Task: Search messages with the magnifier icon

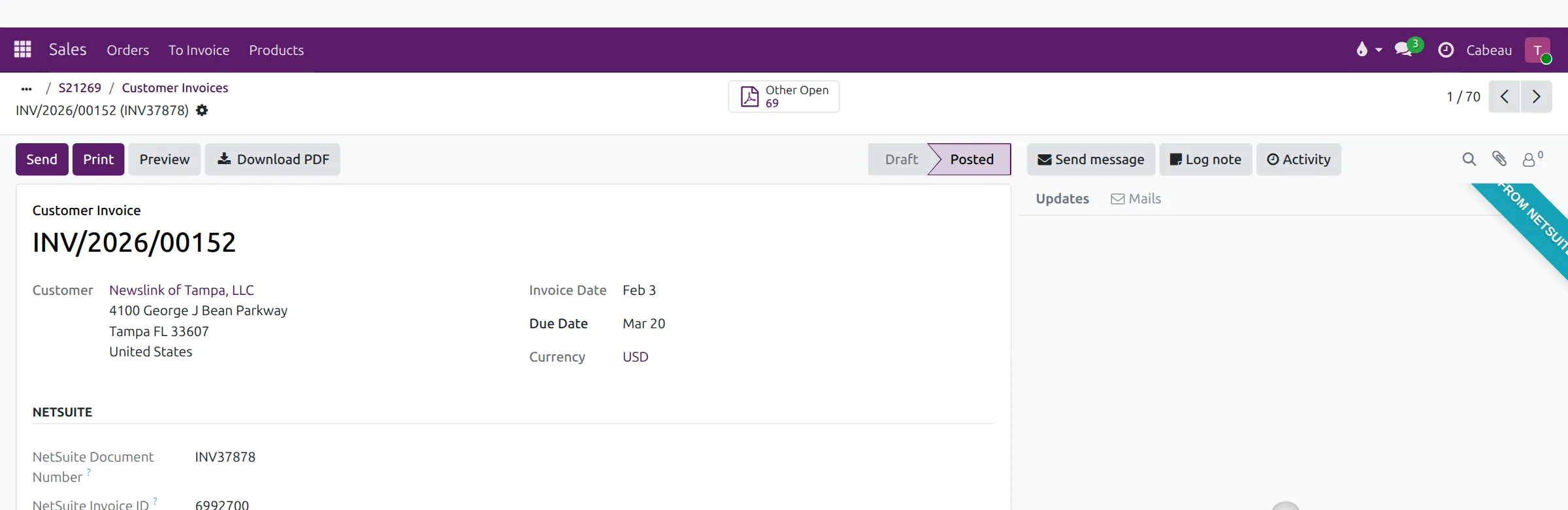Action: pos(1469,159)
